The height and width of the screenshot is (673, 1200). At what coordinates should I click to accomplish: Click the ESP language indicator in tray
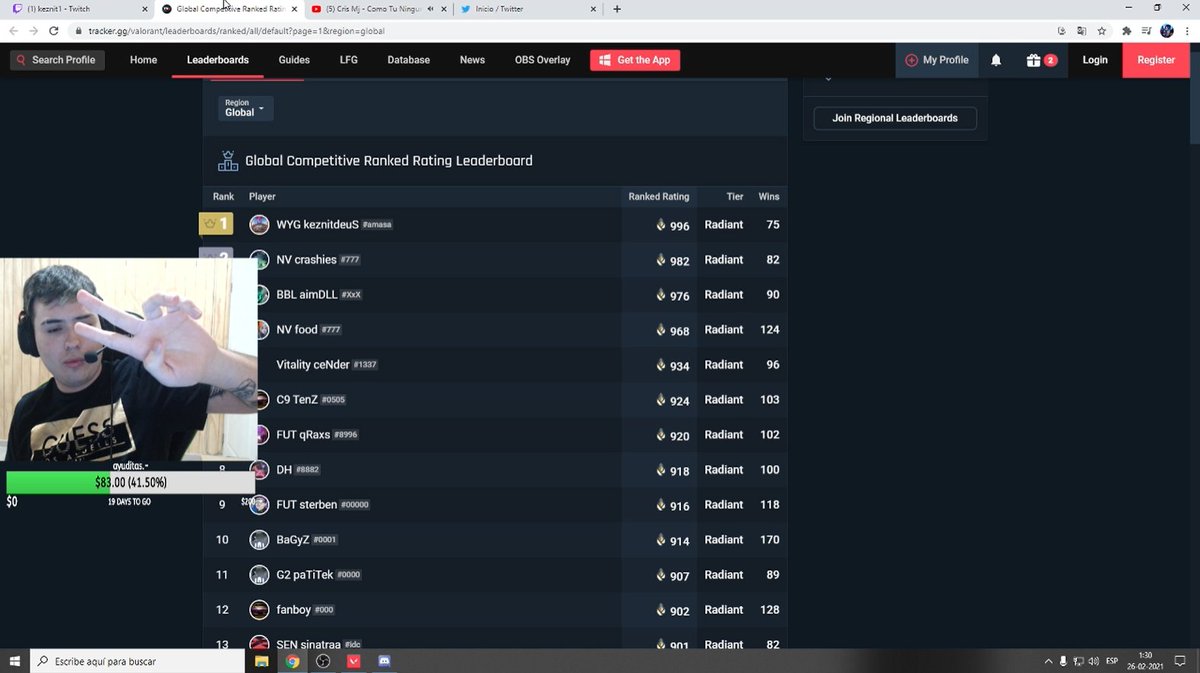1111,661
